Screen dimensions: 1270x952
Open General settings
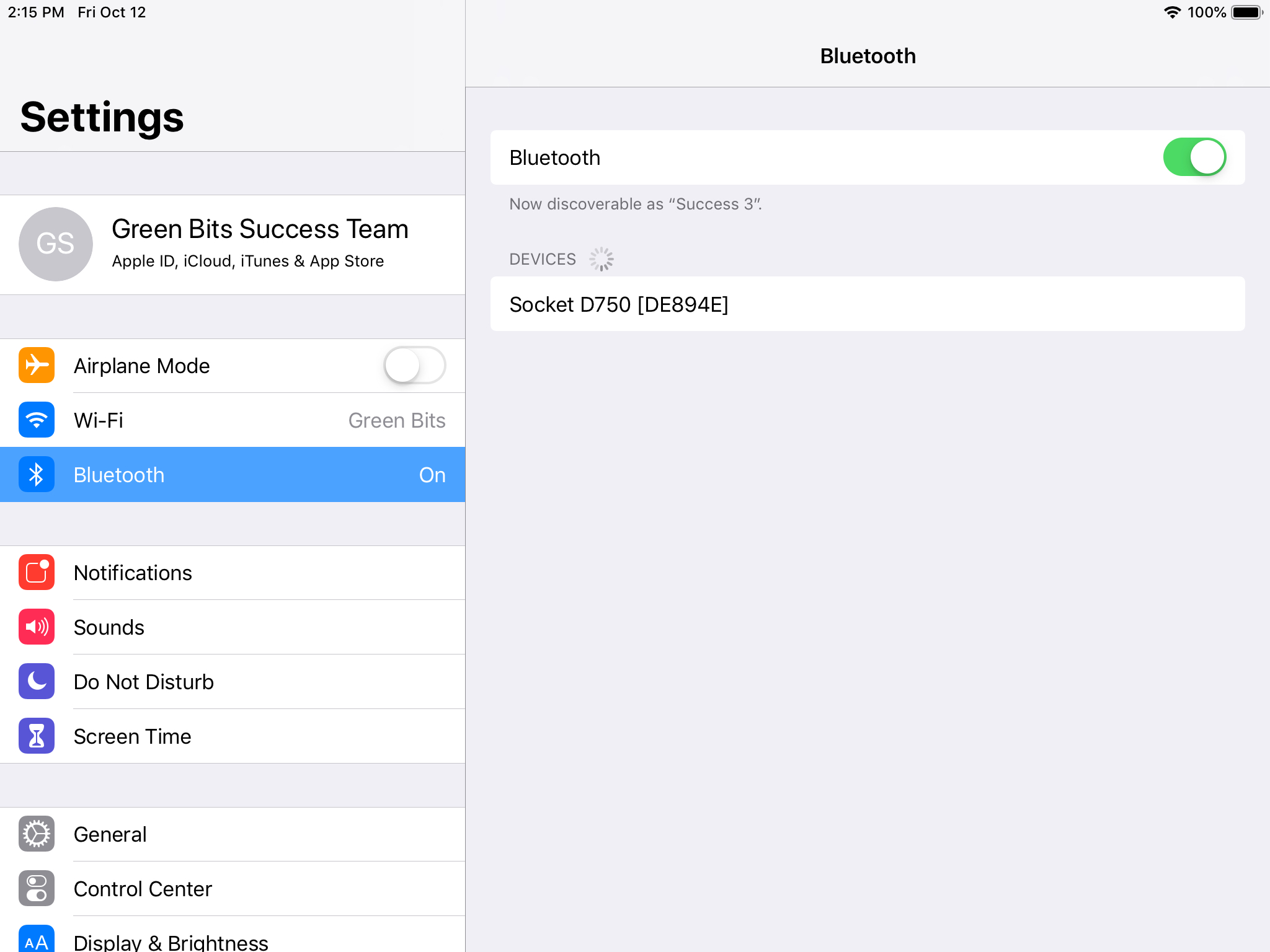(x=233, y=834)
